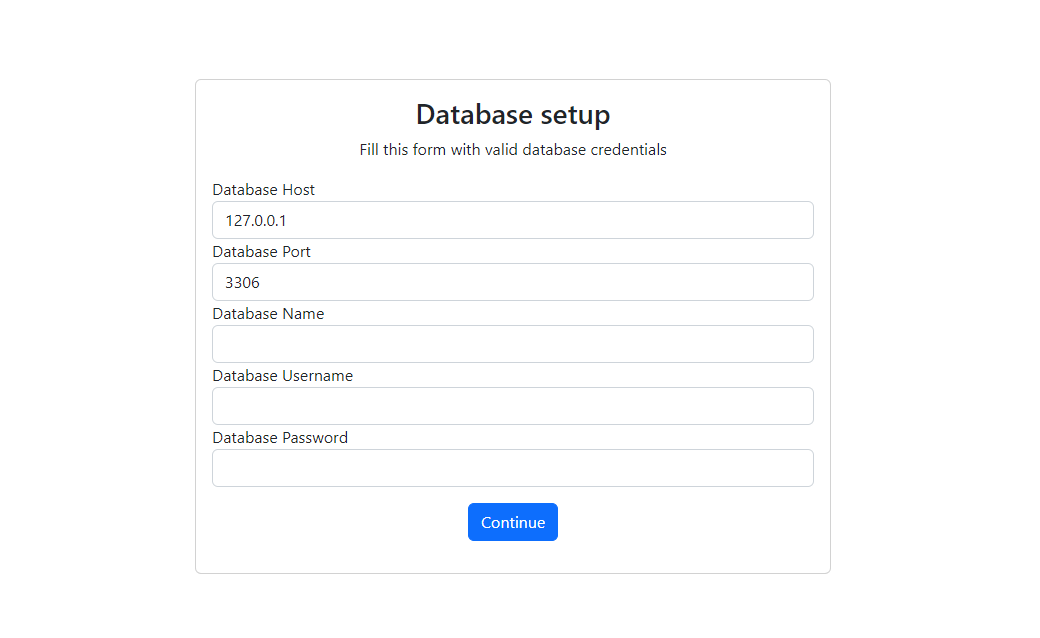Click the port number 3306 text
The width and height of the screenshot is (1040, 638).
[242, 282]
